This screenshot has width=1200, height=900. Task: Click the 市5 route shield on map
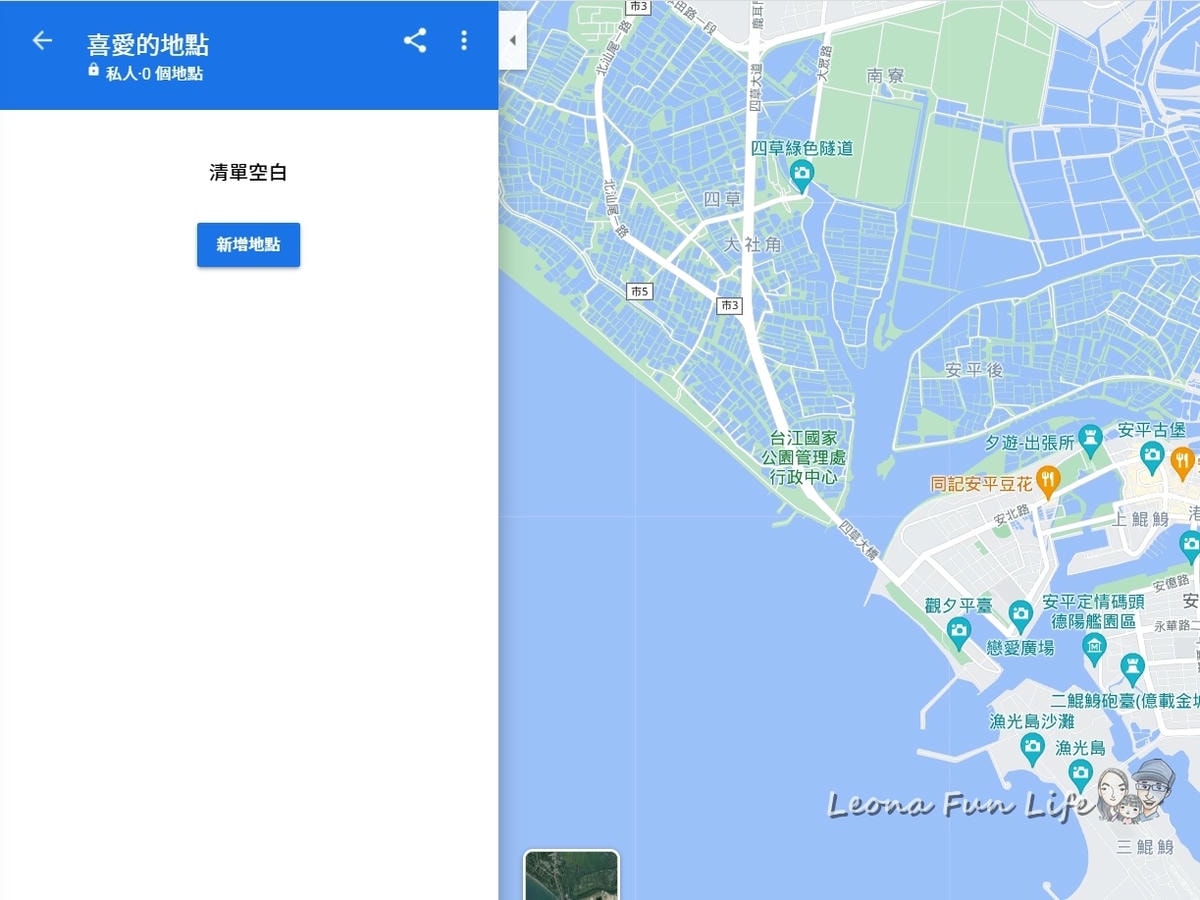pyautogui.click(x=639, y=291)
